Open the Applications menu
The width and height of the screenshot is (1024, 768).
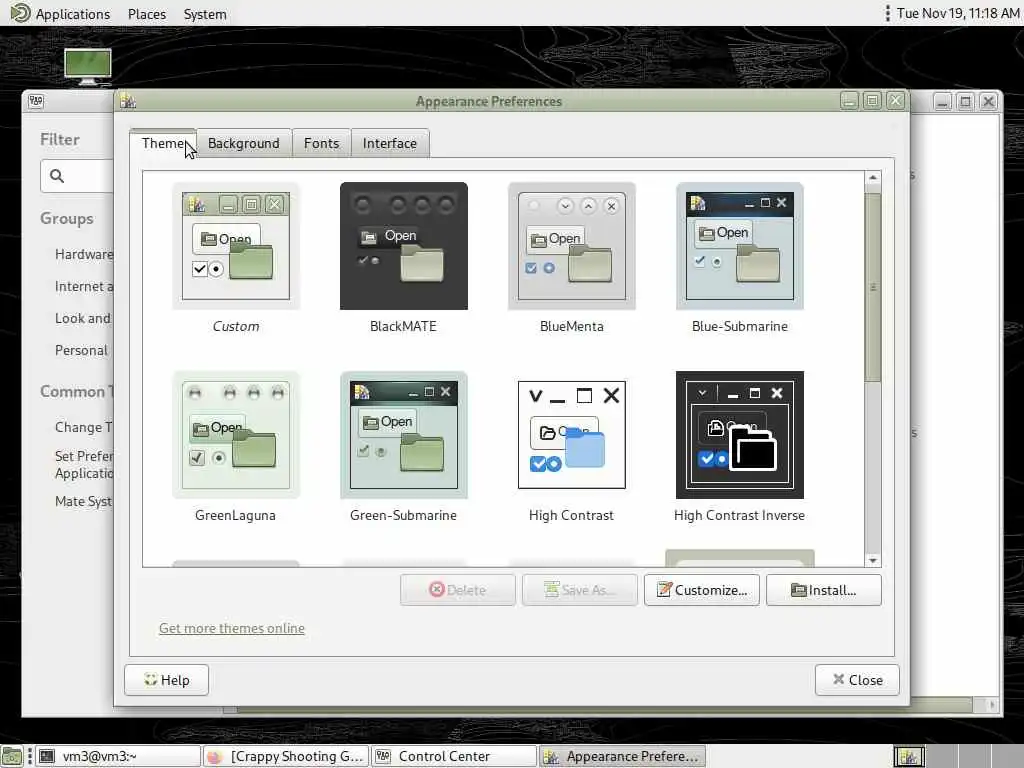(72, 14)
